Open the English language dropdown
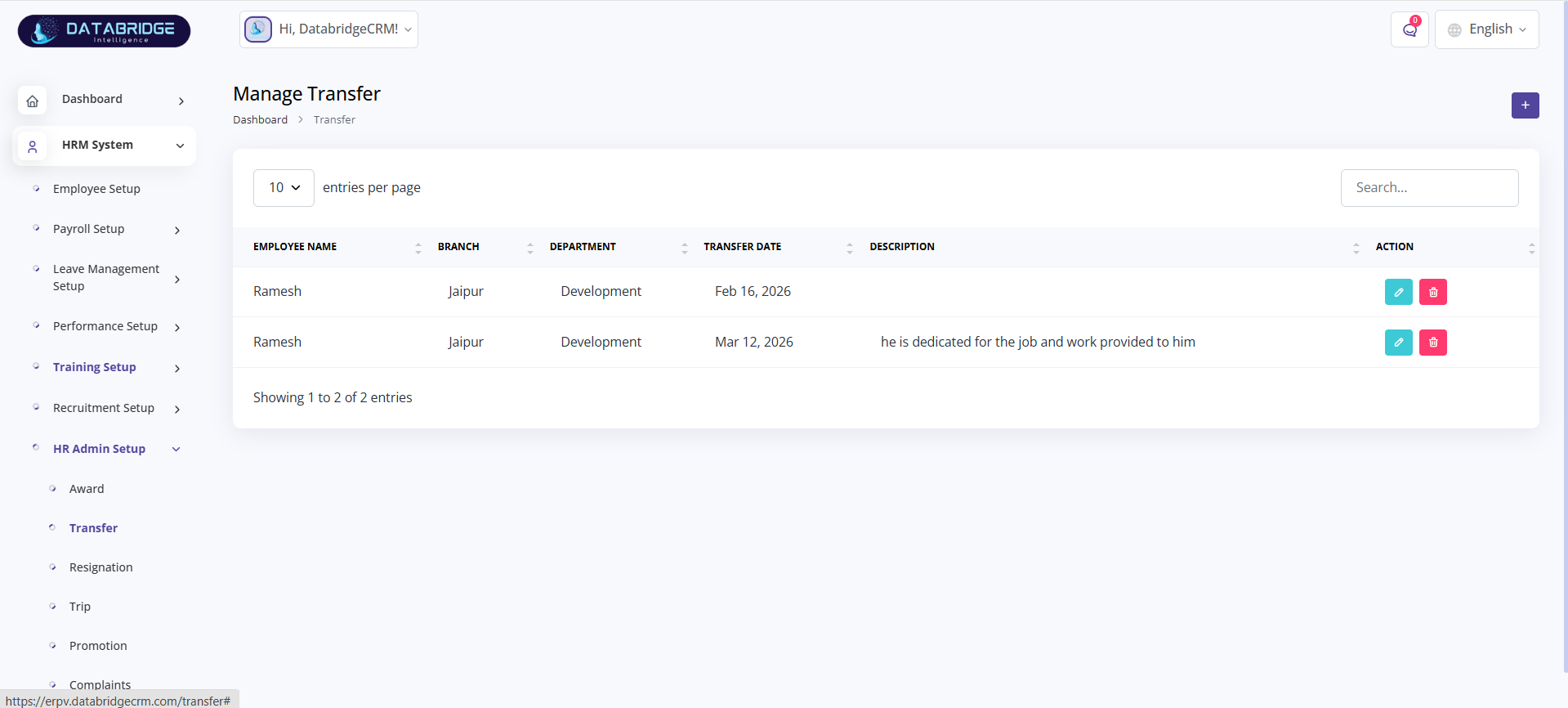Viewport: 1568px width, 708px height. pyautogui.click(x=1486, y=29)
